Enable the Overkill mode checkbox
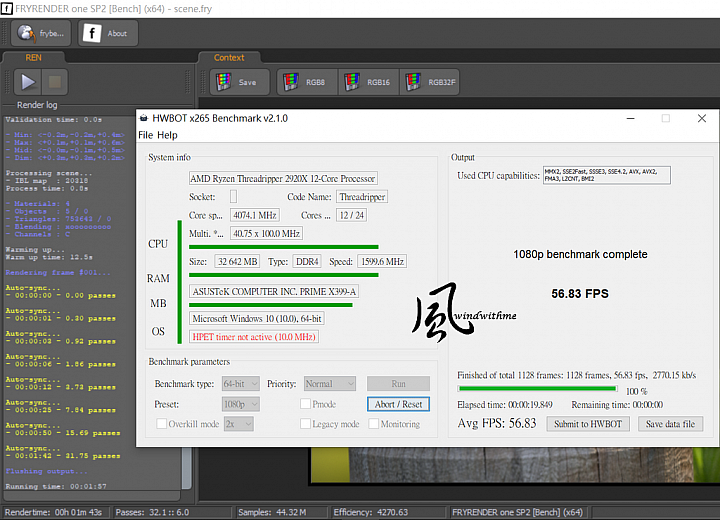 coord(161,424)
